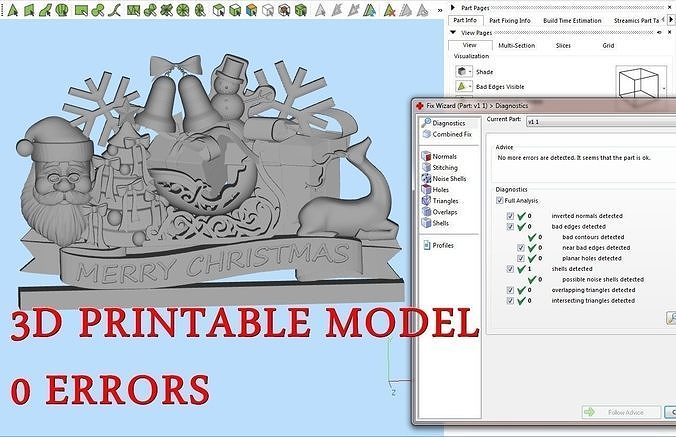
Task: Click the shells detected count '1'
Action: 529,269
